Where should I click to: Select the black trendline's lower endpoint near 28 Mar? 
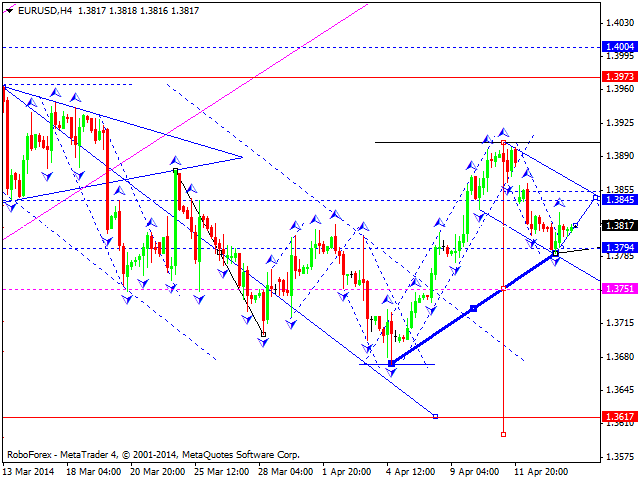coord(263,335)
